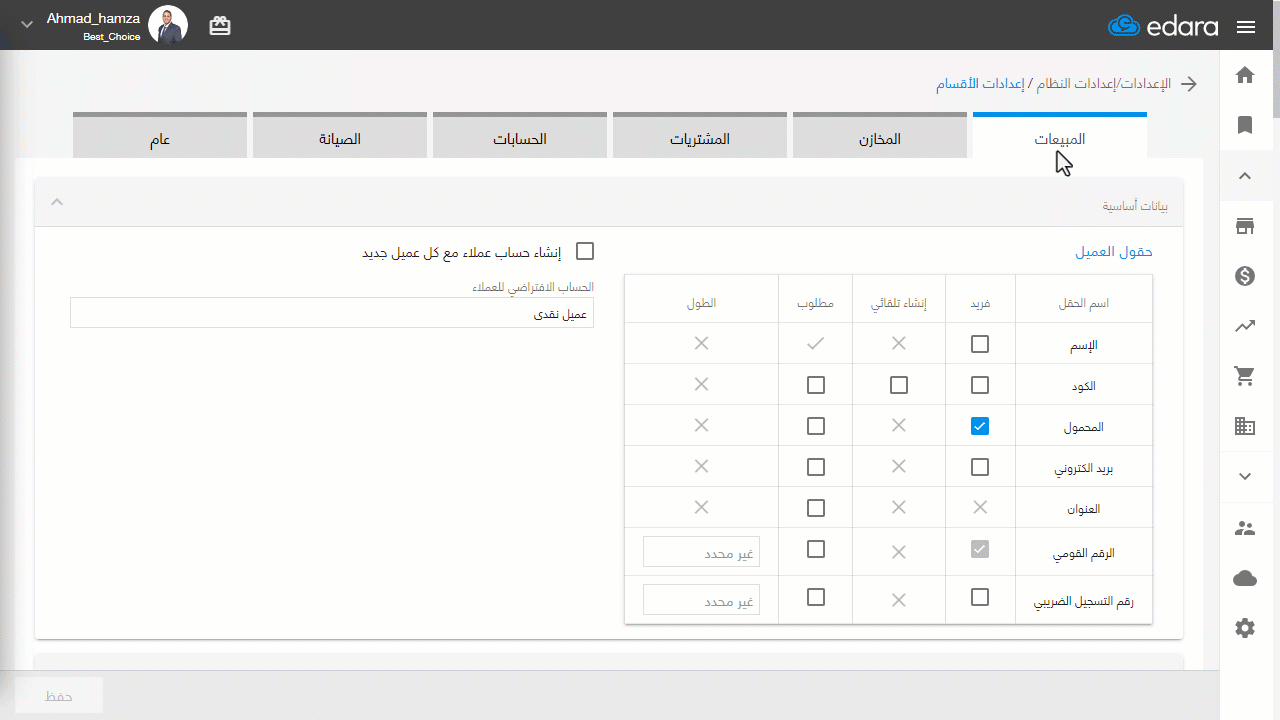Screen dimensions: 1280x720
Task: Open the hamburger main menu
Action: (x=1246, y=27)
